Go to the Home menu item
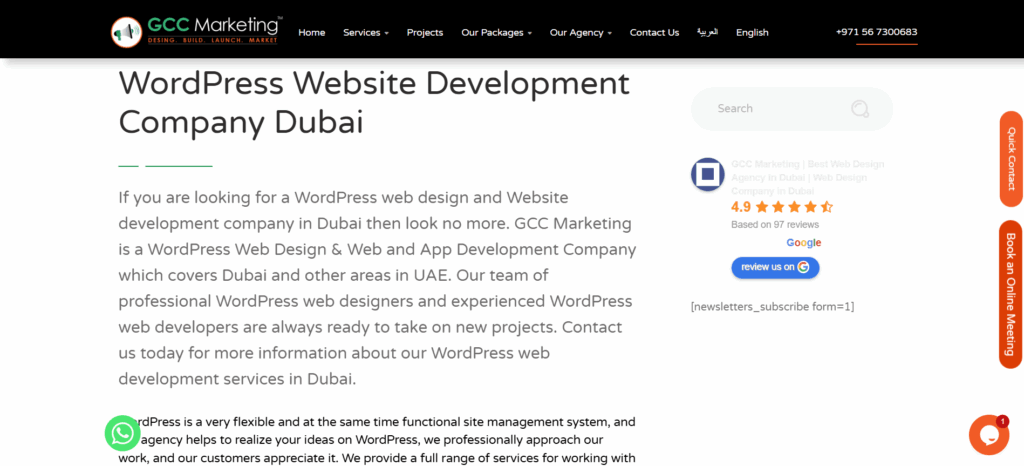Image resolution: width=1024 pixels, height=466 pixels. coord(312,33)
